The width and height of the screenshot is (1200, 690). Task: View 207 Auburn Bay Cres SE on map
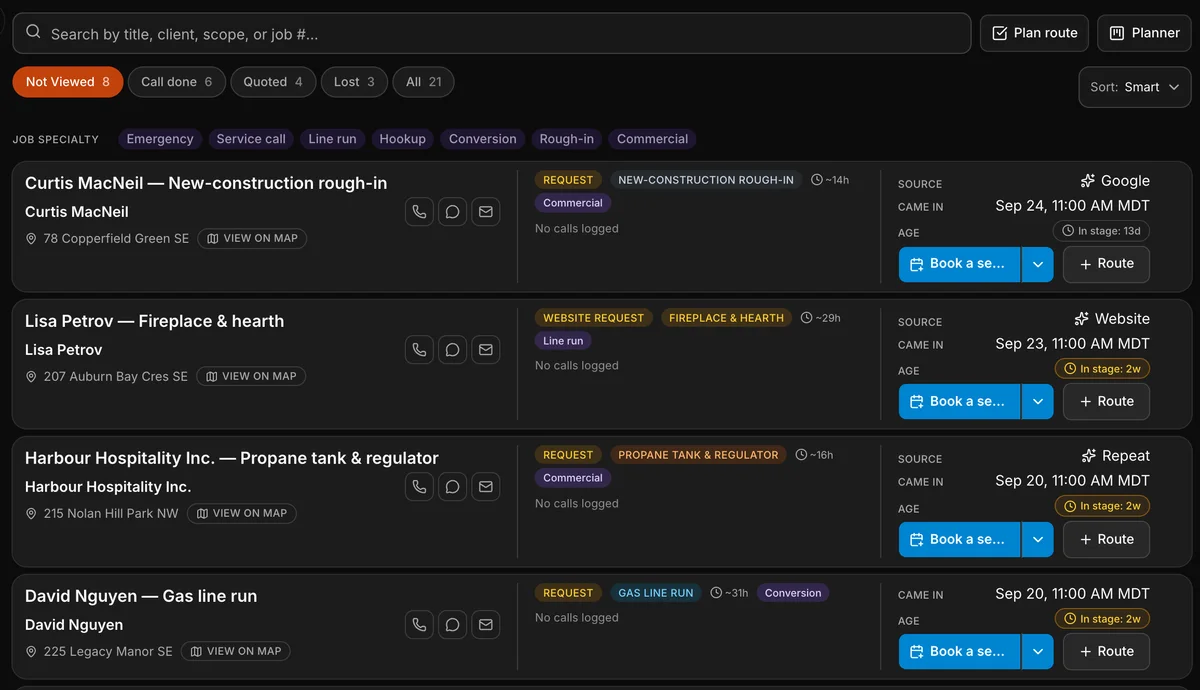tap(251, 377)
